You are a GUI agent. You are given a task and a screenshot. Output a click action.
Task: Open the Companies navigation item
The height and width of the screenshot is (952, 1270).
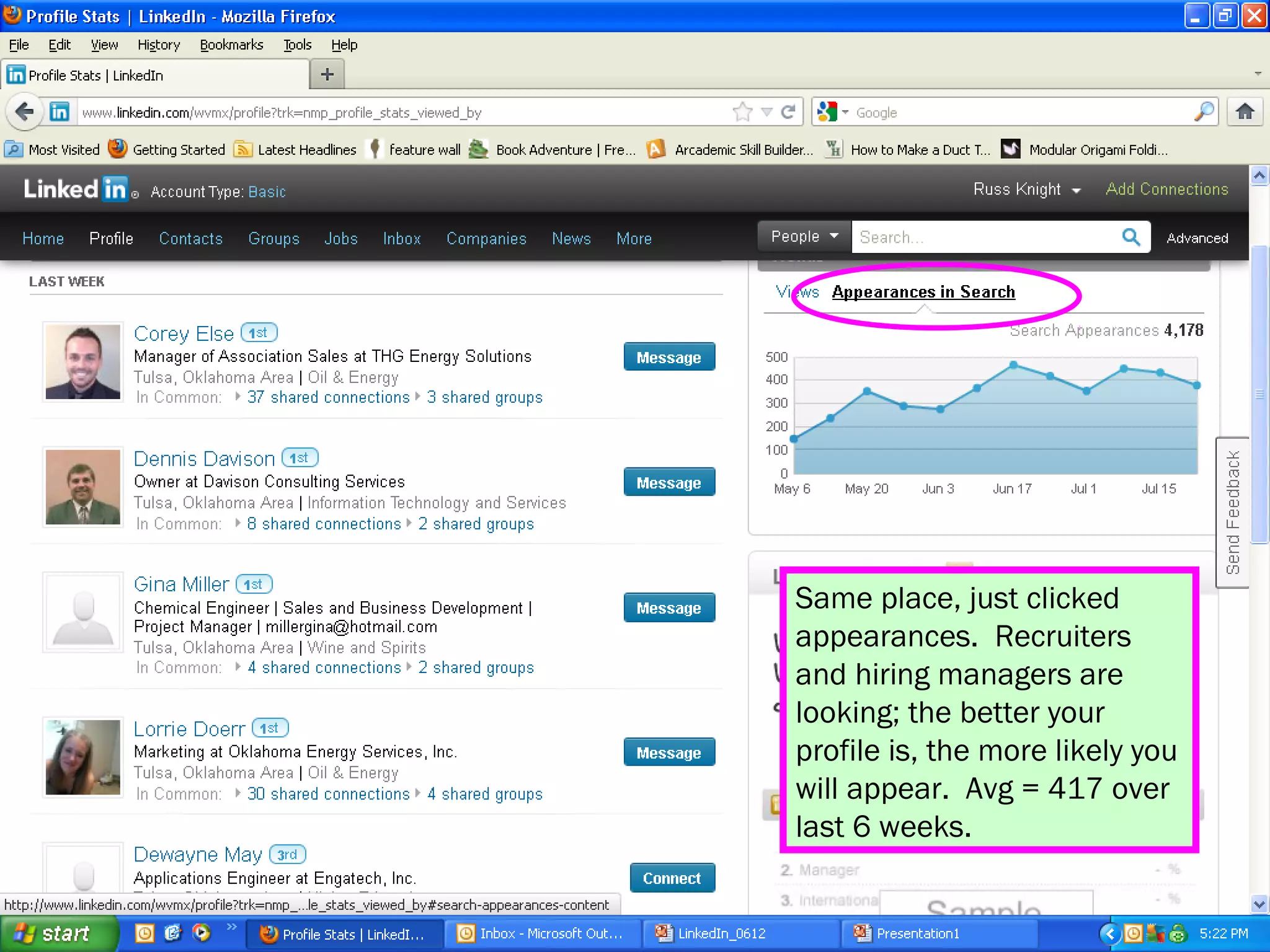(486, 239)
